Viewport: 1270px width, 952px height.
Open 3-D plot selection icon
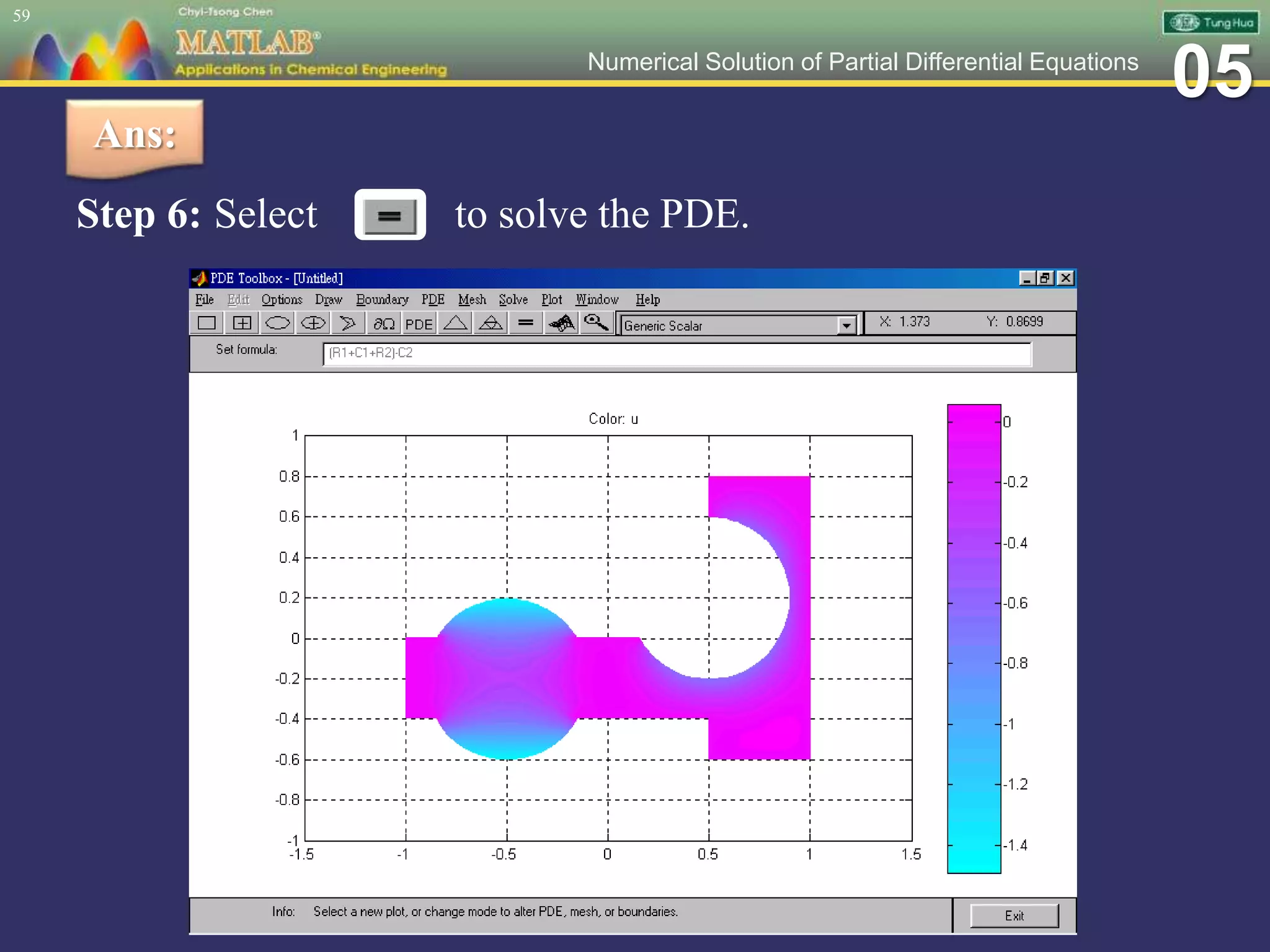pyautogui.click(x=562, y=323)
